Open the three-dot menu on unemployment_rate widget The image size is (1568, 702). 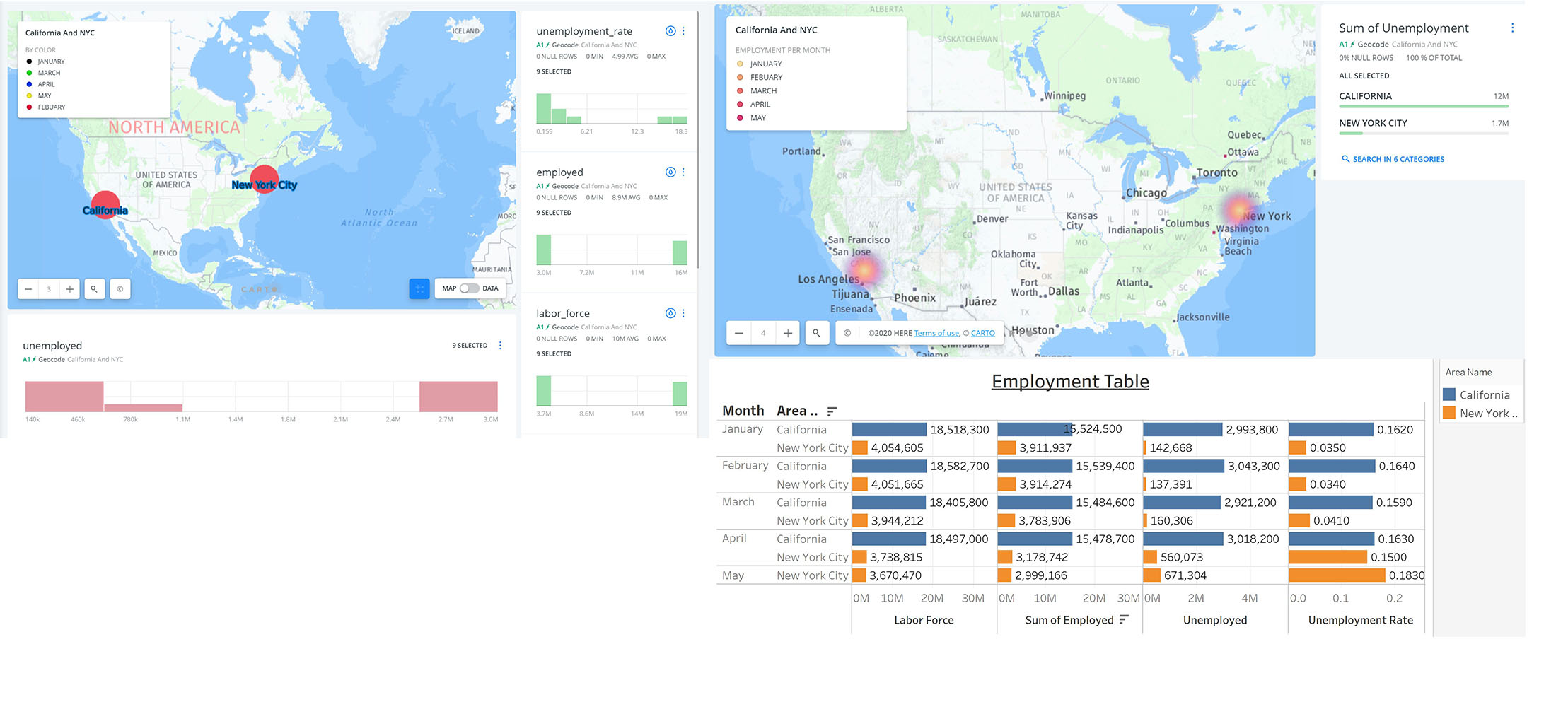(x=683, y=30)
